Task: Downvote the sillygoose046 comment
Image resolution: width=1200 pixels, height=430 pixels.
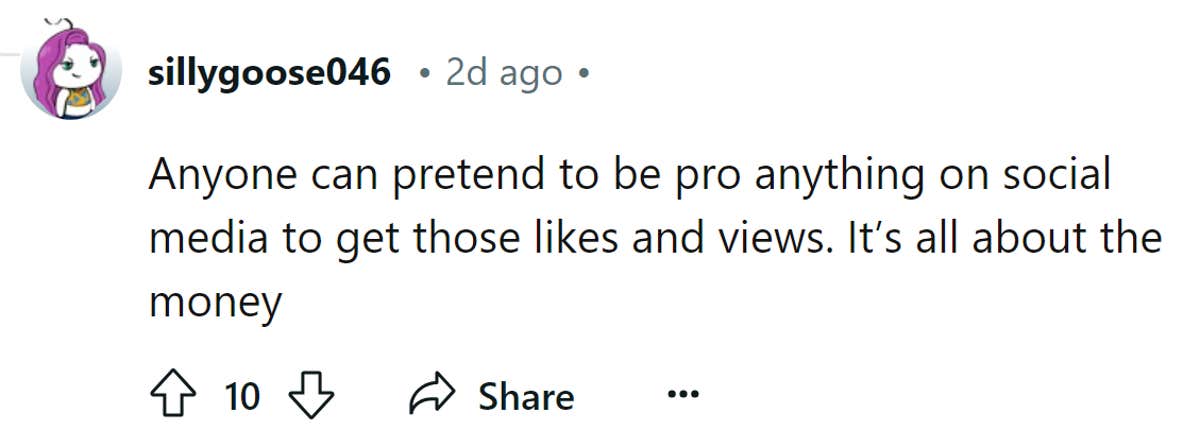Action: click(309, 397)
